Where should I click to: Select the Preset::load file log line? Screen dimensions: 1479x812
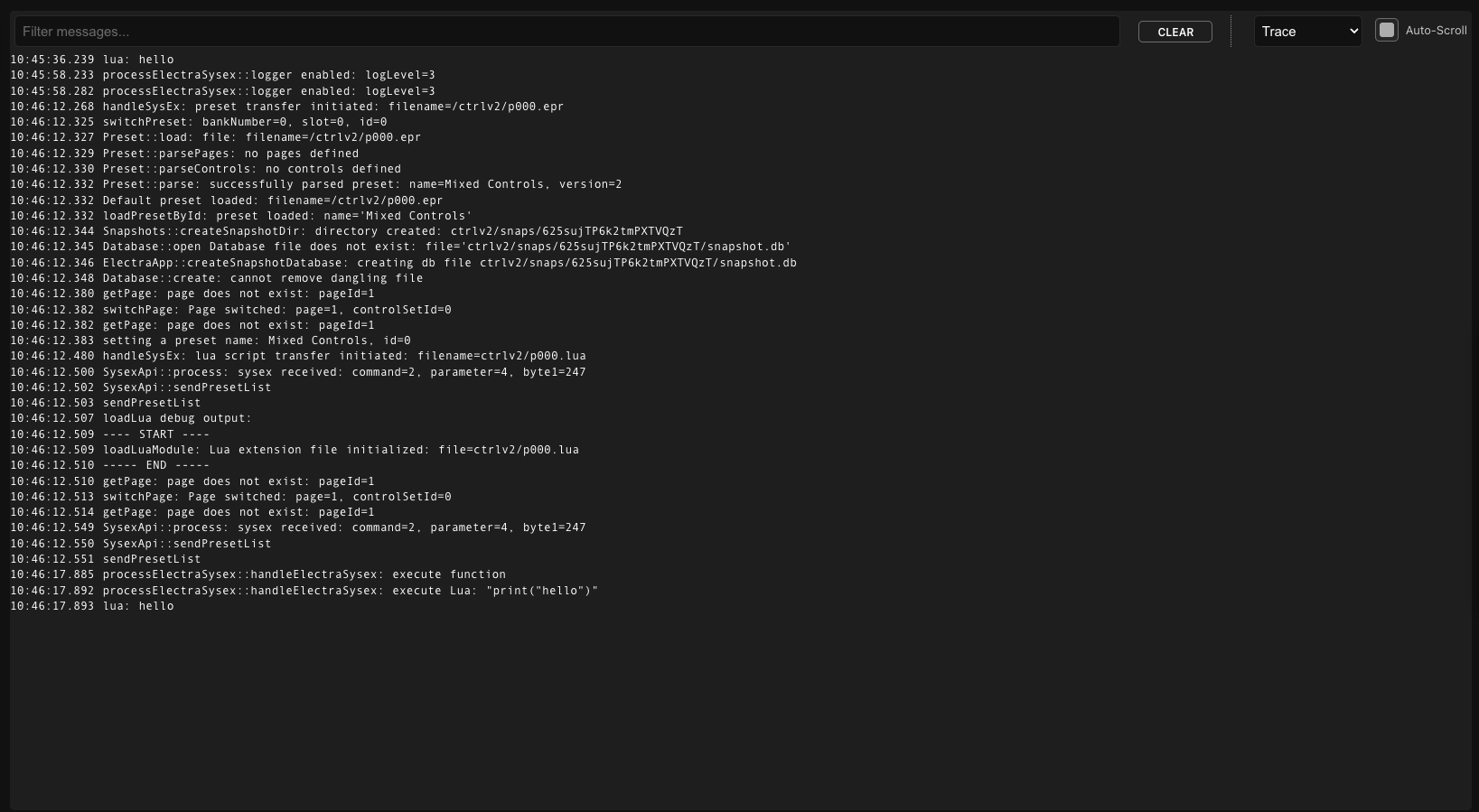[x=215, y=137]
